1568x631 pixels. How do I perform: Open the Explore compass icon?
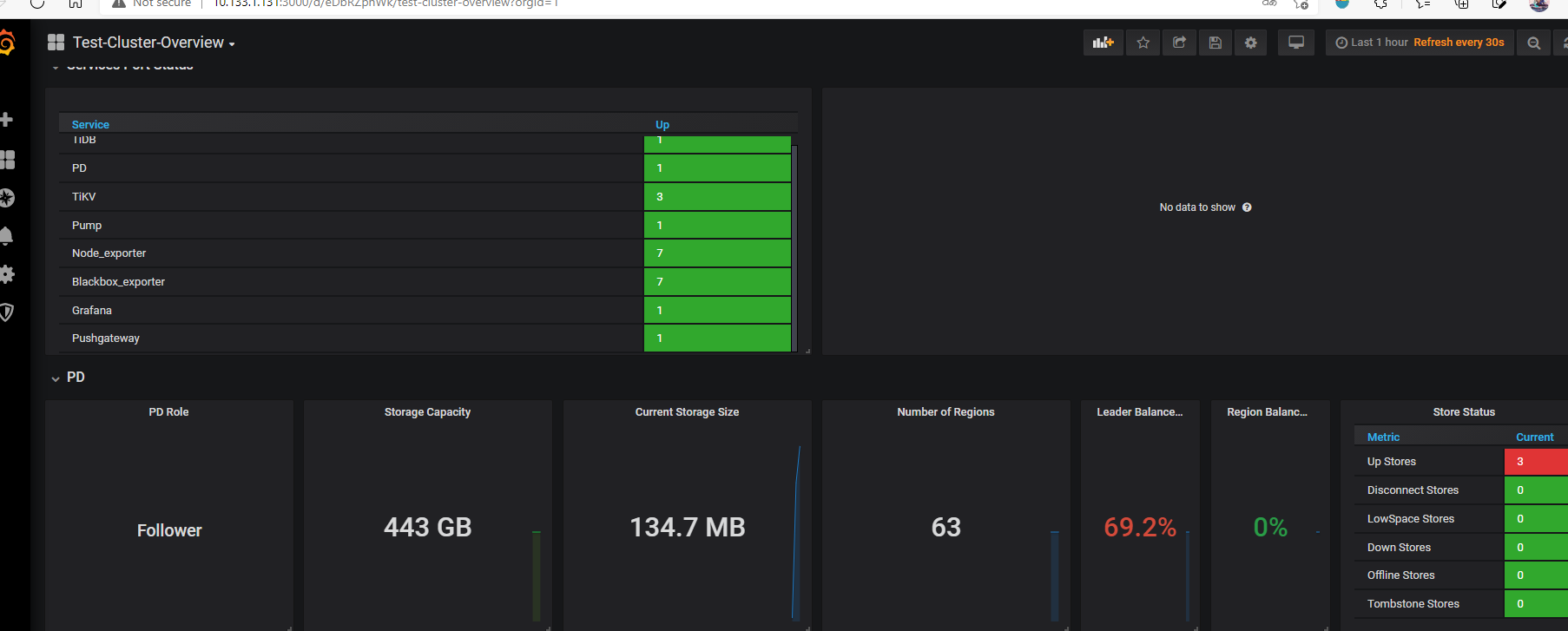(7, 198)
